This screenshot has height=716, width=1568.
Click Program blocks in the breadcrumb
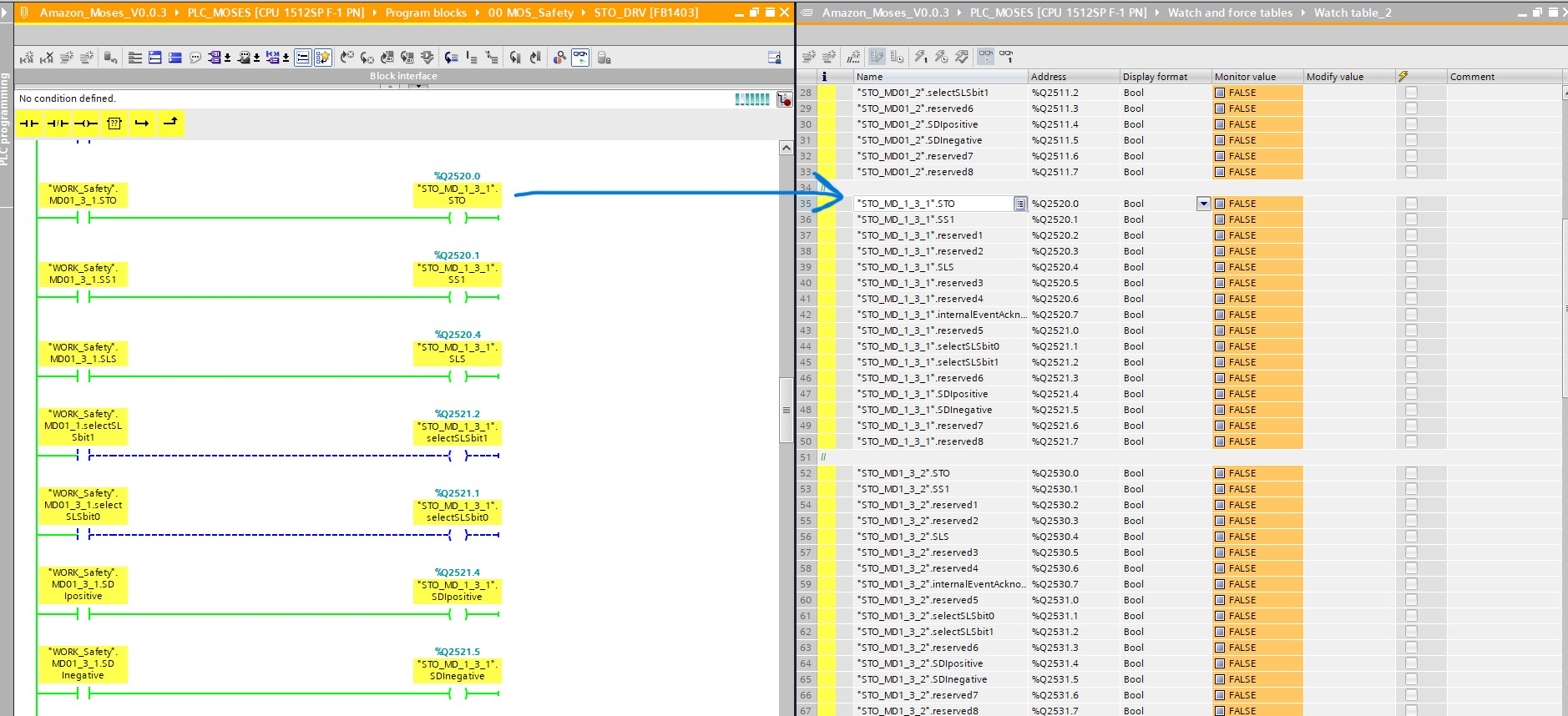(x=426, y=13)
